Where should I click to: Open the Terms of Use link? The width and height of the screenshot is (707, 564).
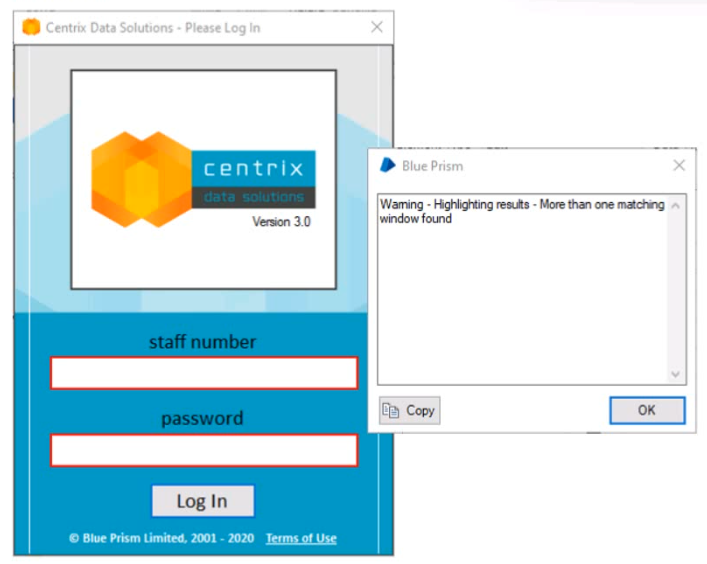[x=301, y=538]
